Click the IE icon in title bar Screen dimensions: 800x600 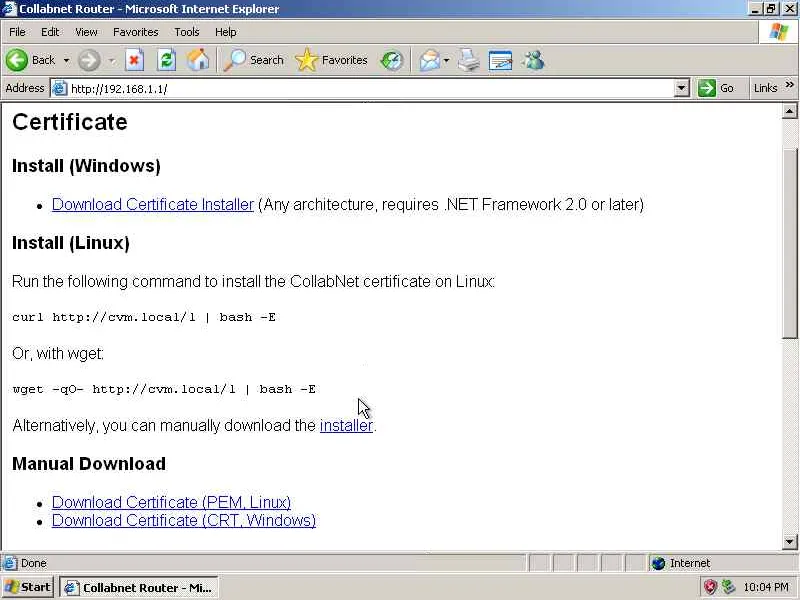point(9,9)
